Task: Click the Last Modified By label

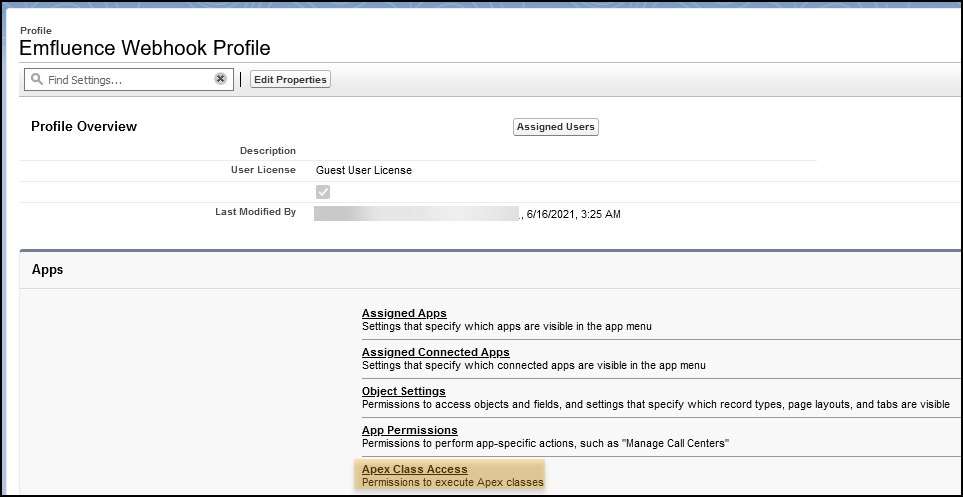Action: click(x=255, y=211)
